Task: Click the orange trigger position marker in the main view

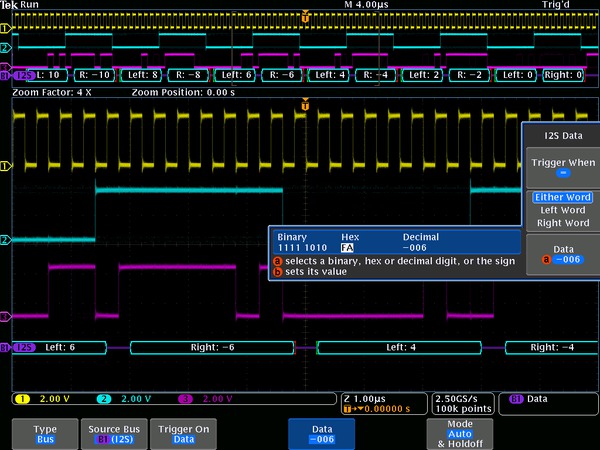Action: (x=305, y=105)
